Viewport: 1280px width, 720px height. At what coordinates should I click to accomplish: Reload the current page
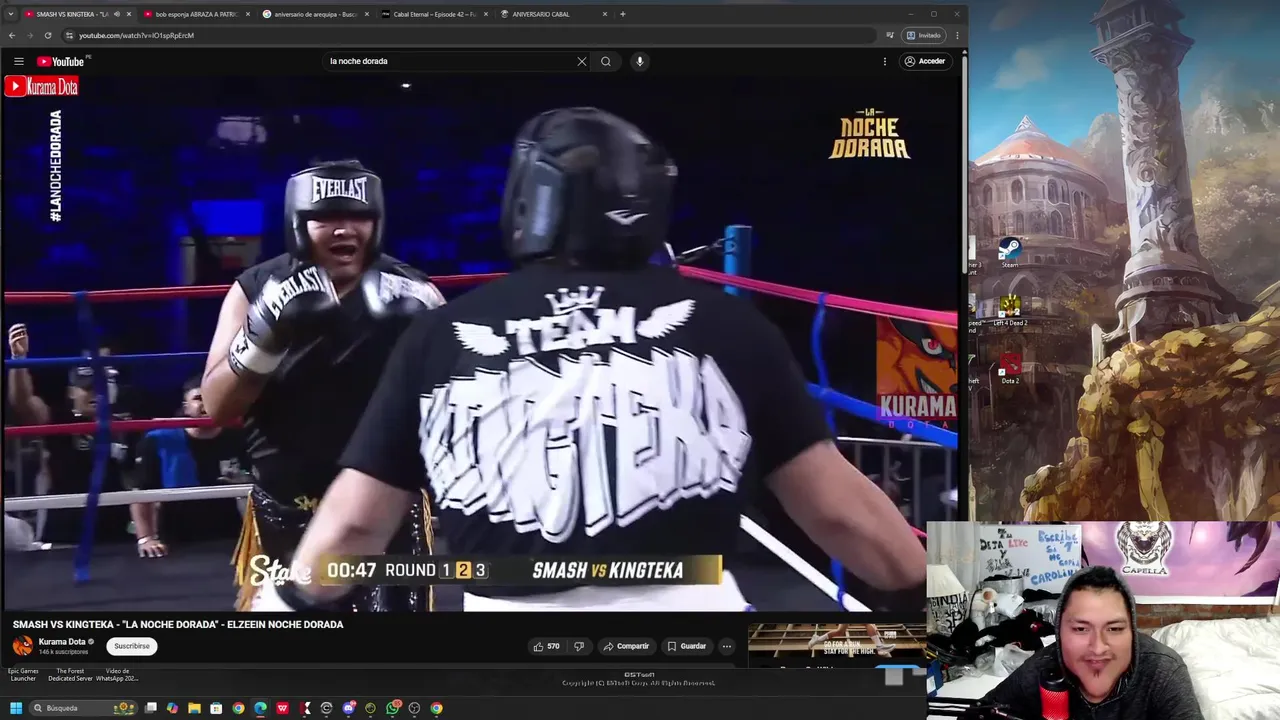48,35
